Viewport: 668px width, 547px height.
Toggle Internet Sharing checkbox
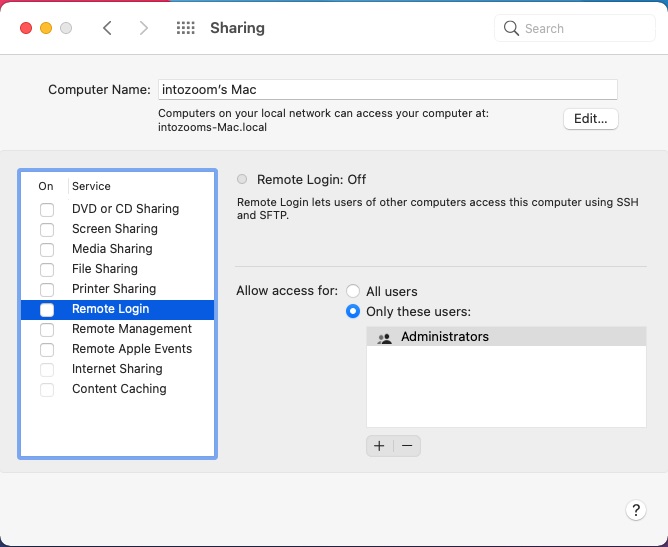point(47,370)
